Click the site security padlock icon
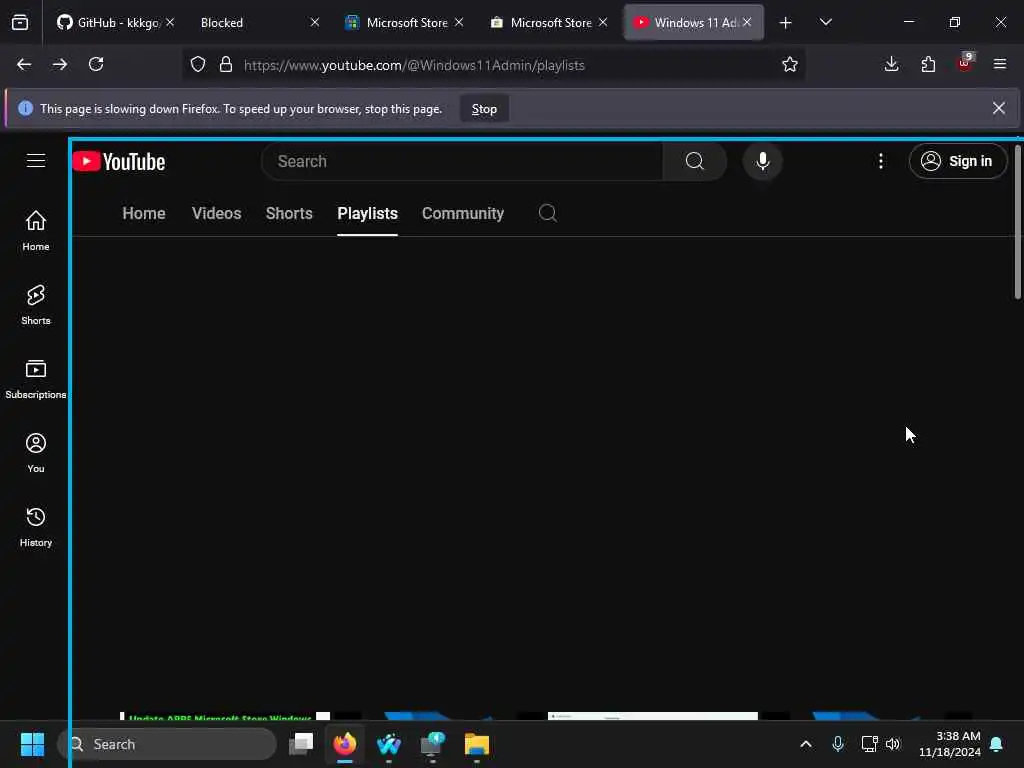The height and width of the screenshot is (768, 1024). point(226,64)
